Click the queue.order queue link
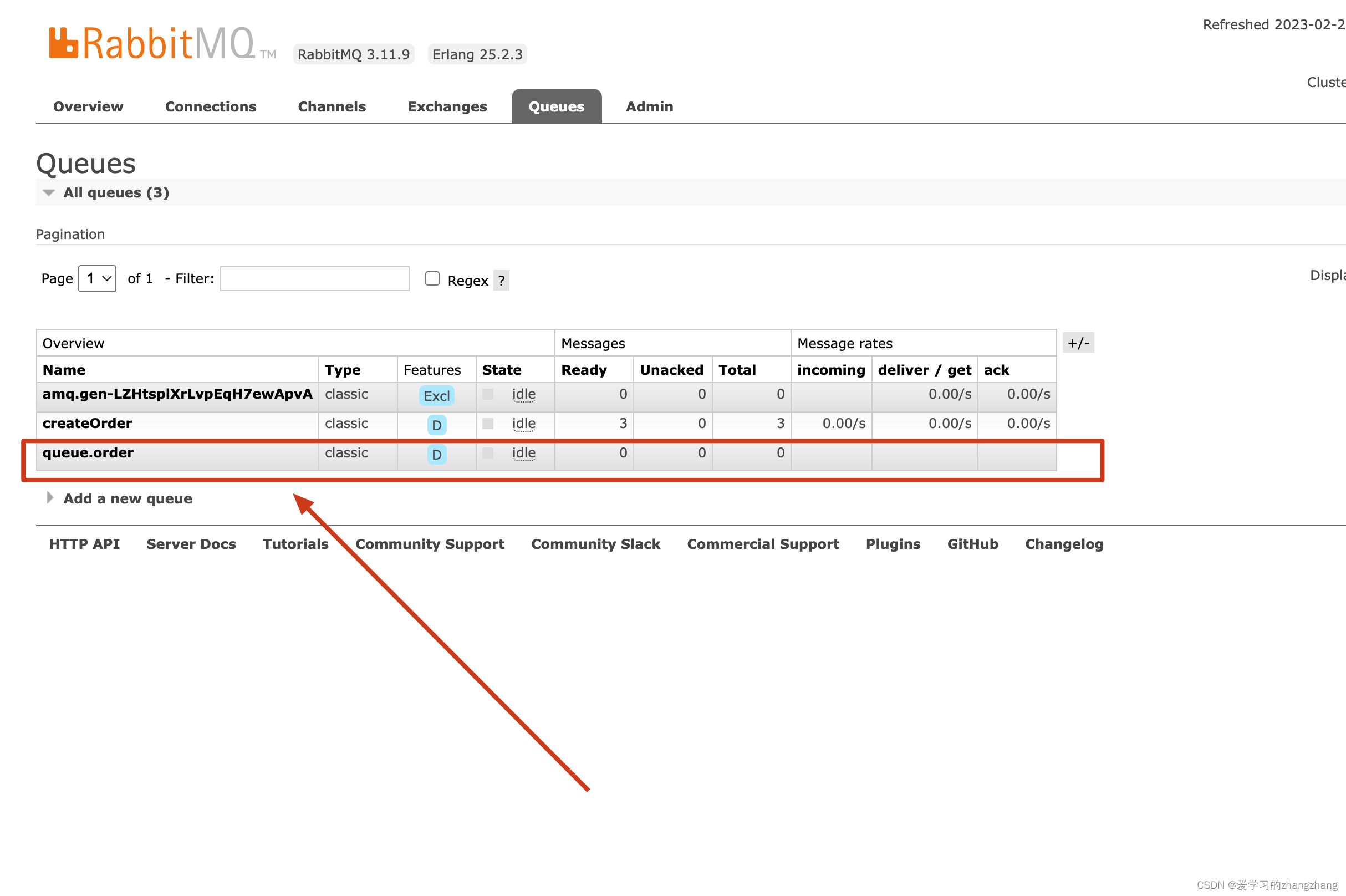Screen dimensions: 1346x896 (87, 453)
